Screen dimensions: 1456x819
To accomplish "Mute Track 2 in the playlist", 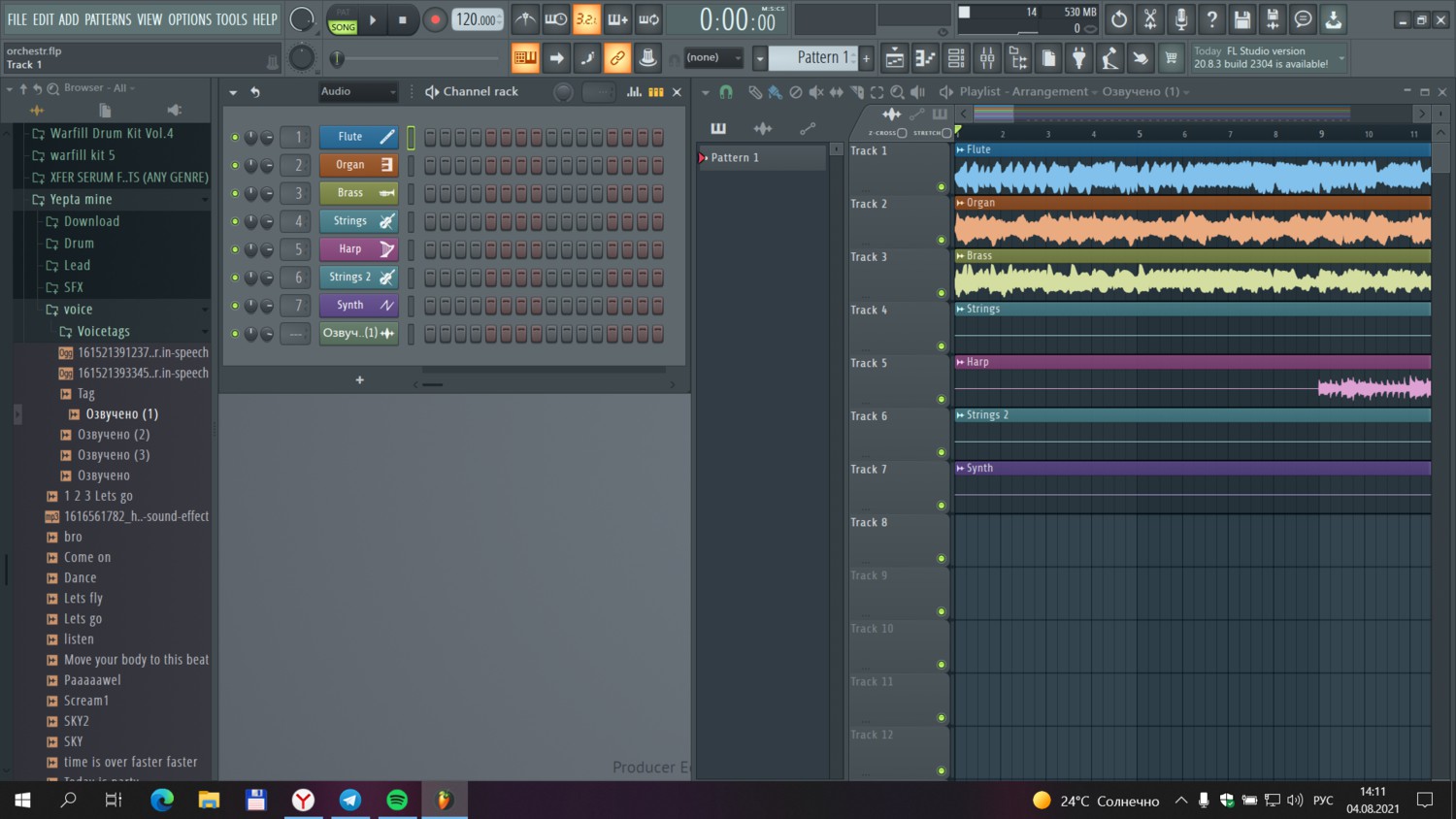I will [x=941, y=240].
